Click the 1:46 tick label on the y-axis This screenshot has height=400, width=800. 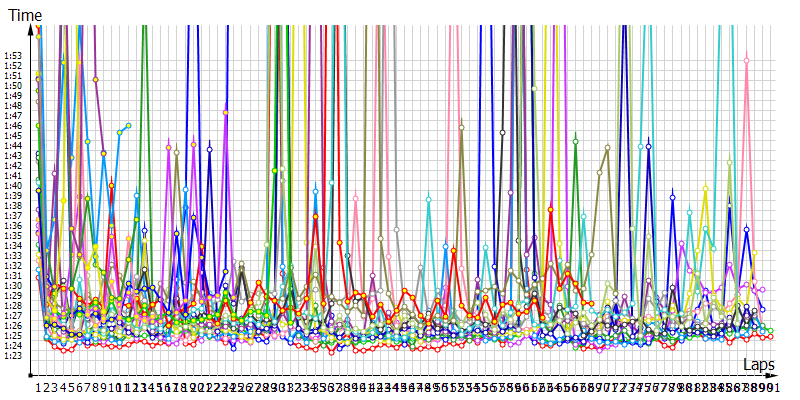(x=14, y=126)
